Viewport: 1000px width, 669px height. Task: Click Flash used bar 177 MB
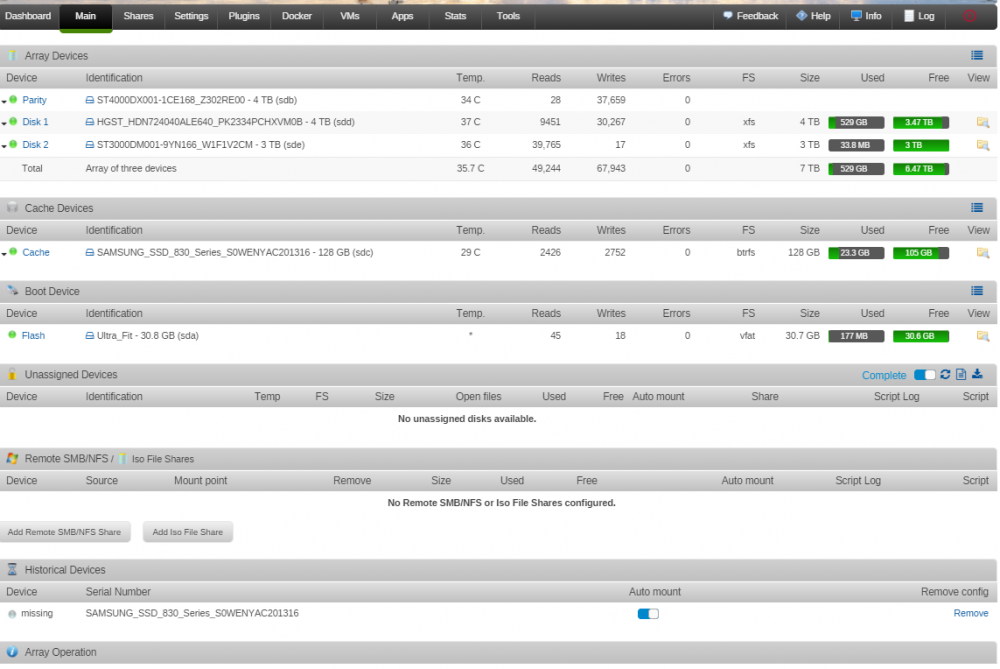(856, 336)
